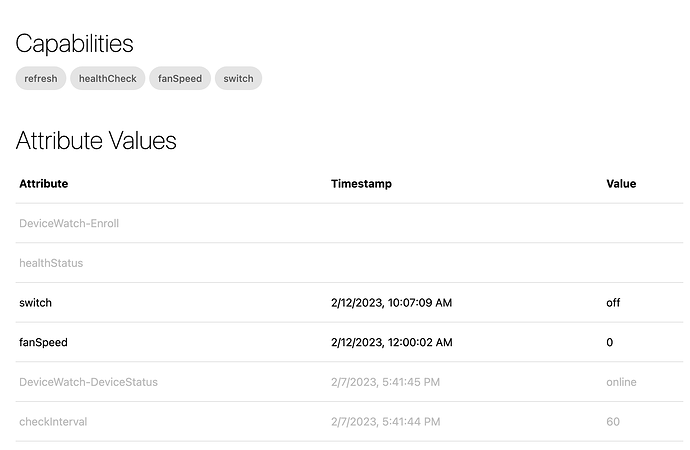Click the 5:41:45 PM timestamp cell

click(x=383, y=382)
